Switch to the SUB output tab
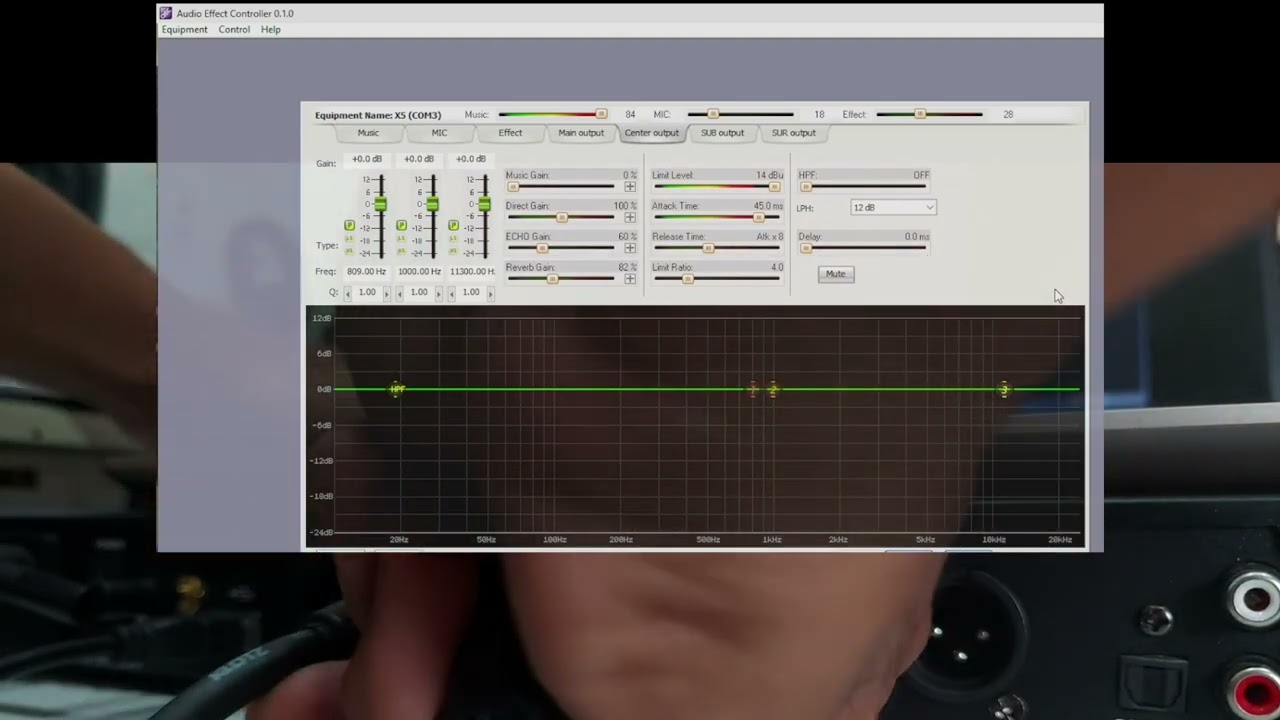 (722, 133)
